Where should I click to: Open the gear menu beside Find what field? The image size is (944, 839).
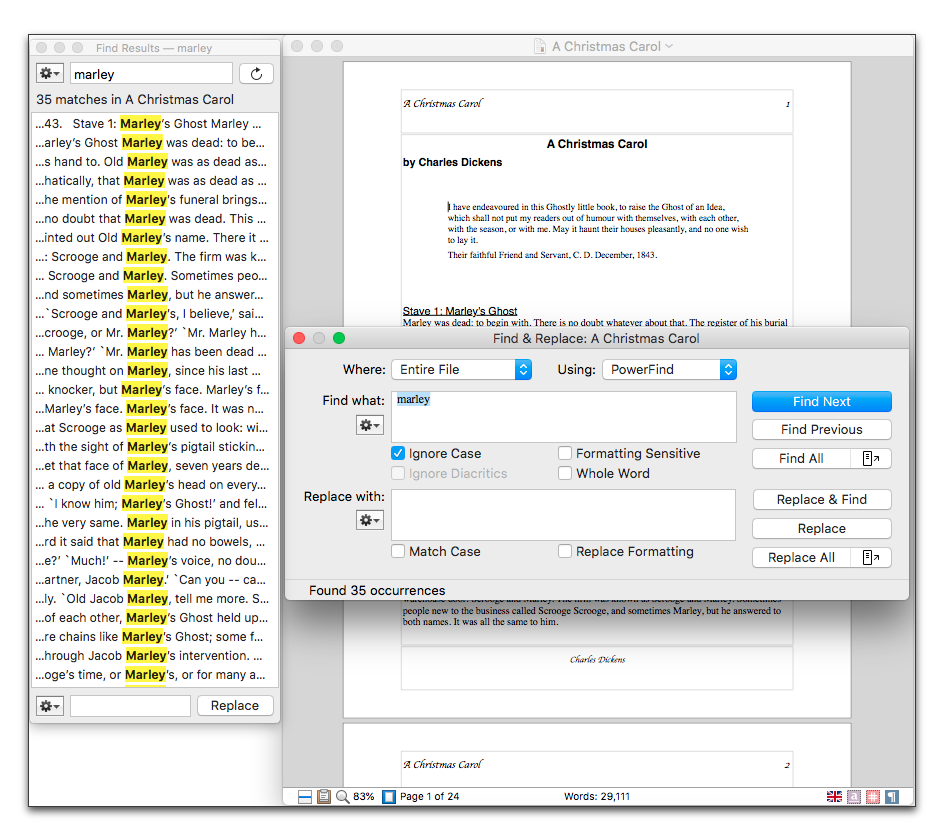coord(370,426)
